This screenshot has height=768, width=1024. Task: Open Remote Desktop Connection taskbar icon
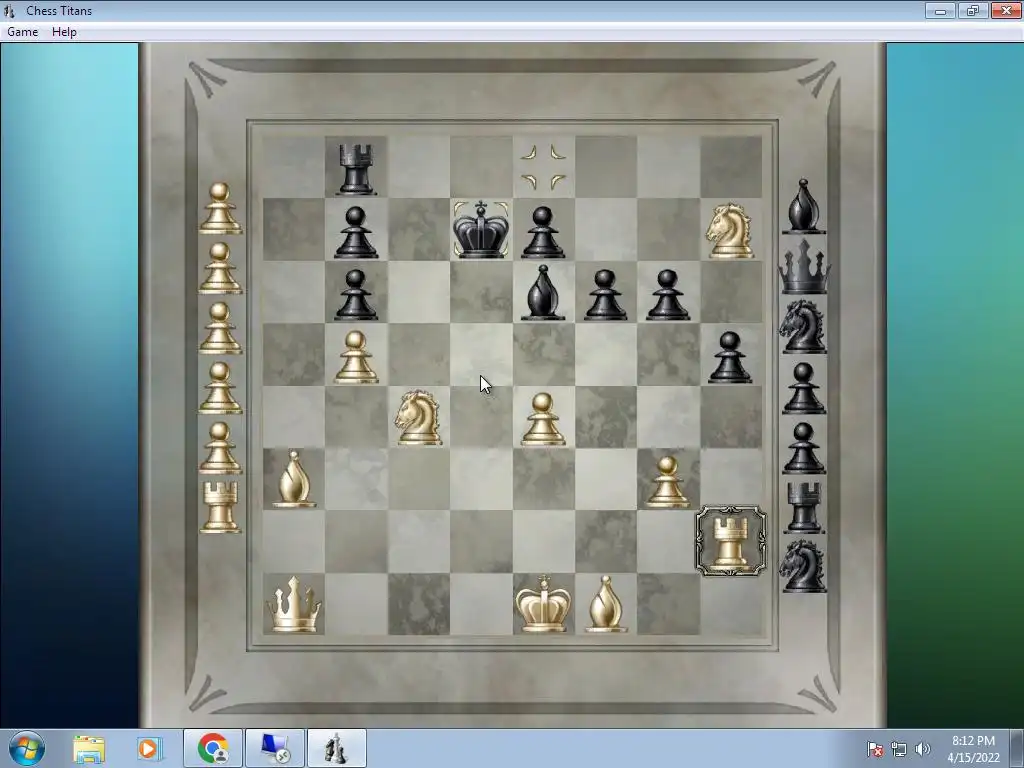point(275,748)
